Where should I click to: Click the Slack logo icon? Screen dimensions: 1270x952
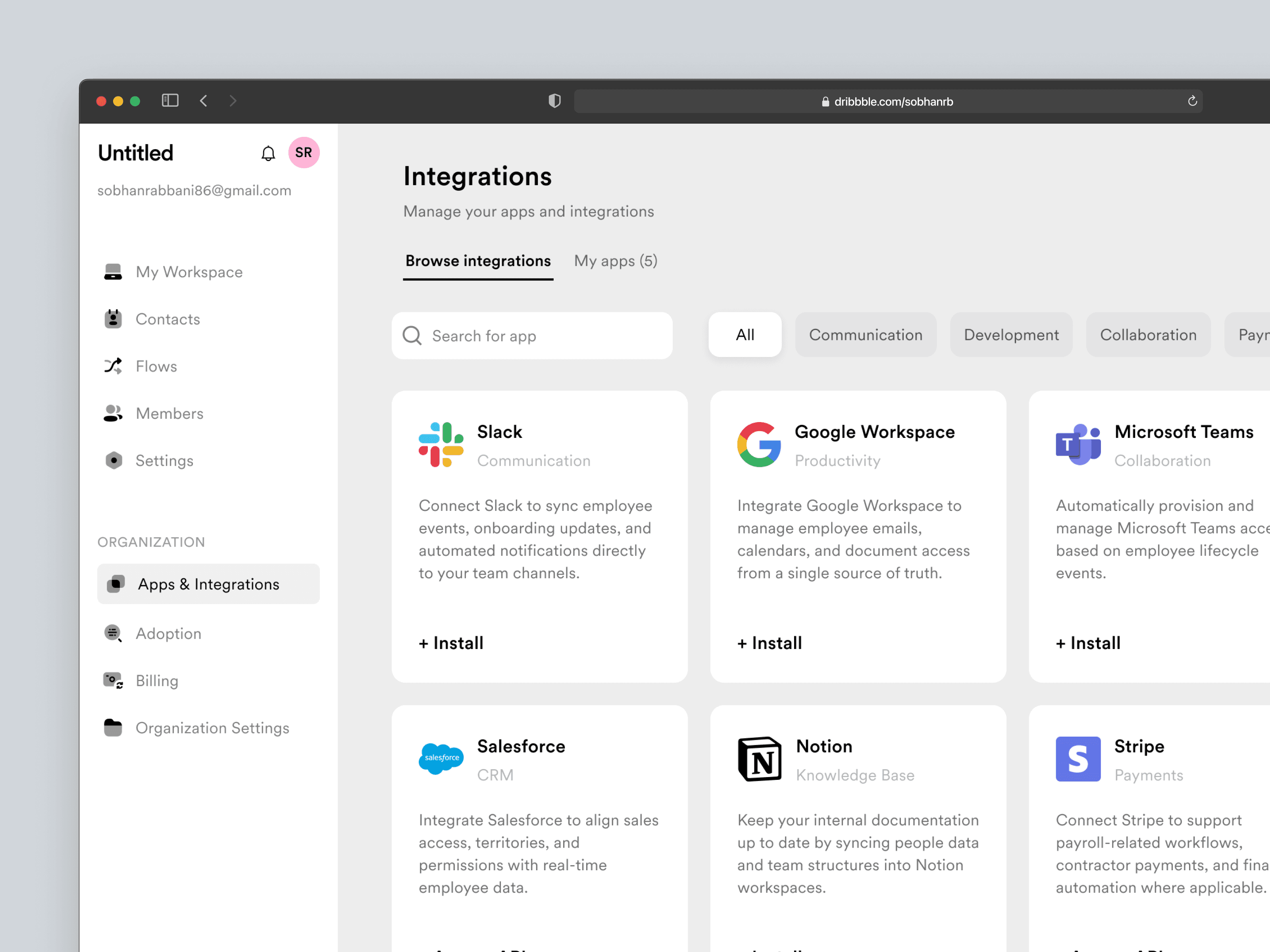click(x=441, y=445)
